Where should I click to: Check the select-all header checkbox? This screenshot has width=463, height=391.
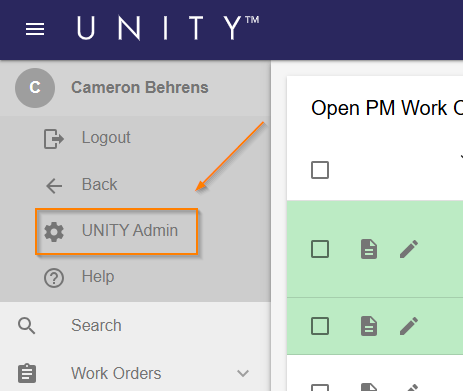tap(320, 170)
